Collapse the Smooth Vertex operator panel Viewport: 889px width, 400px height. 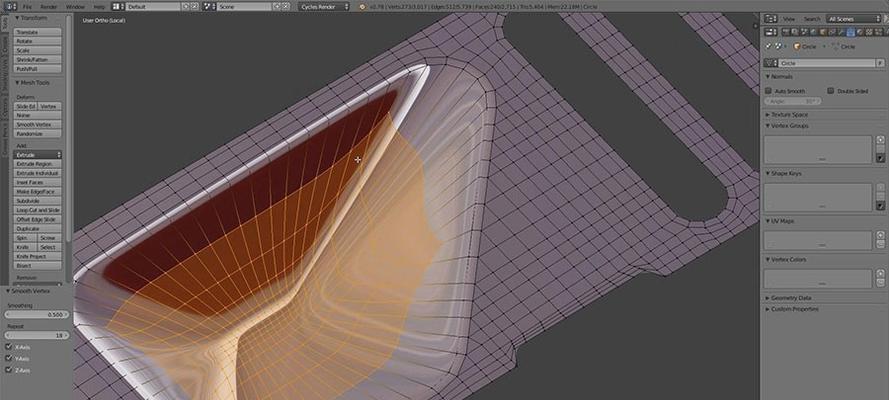[28, 291]
